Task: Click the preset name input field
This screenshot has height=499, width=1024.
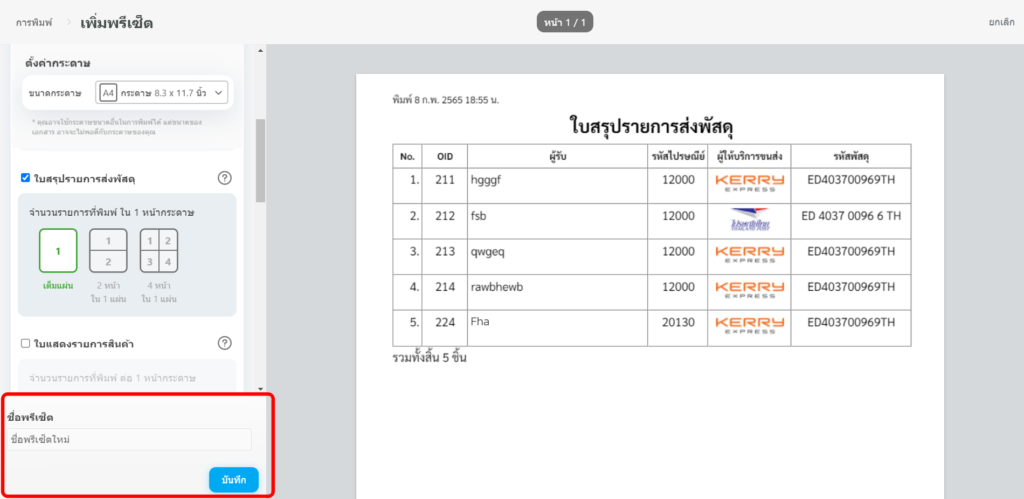Action: [128, 439]
